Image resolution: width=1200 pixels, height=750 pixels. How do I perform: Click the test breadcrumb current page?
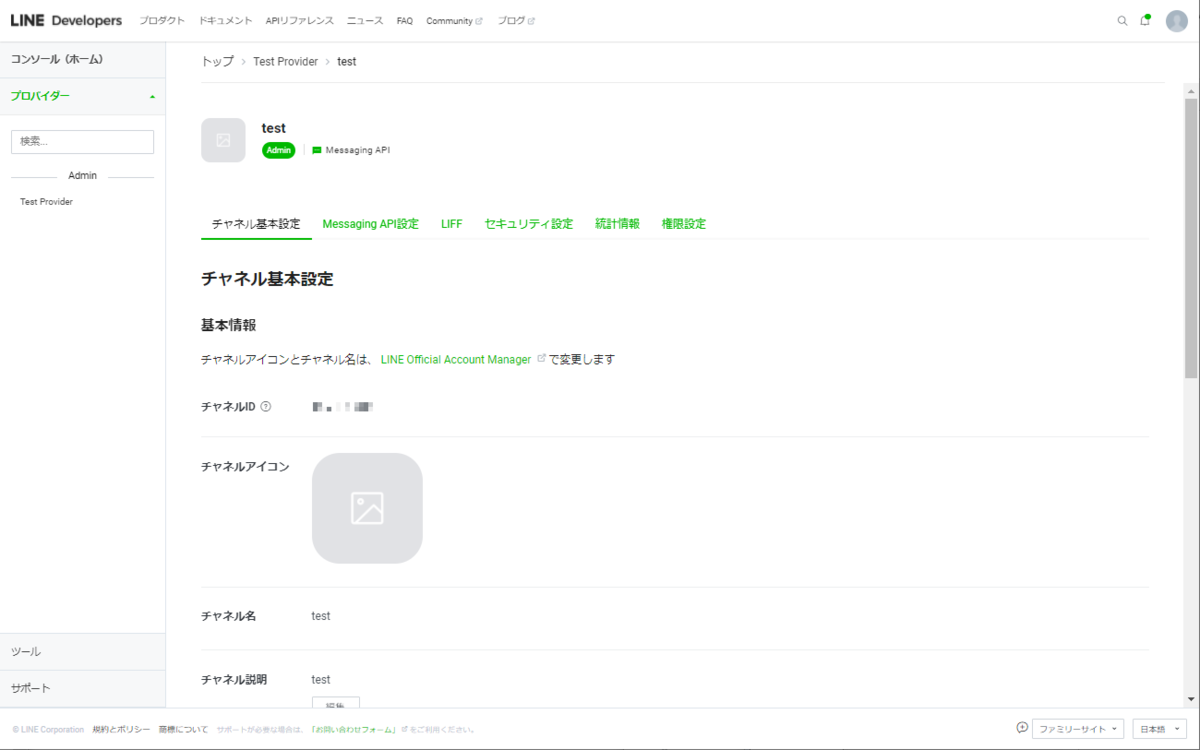(347, 62)
